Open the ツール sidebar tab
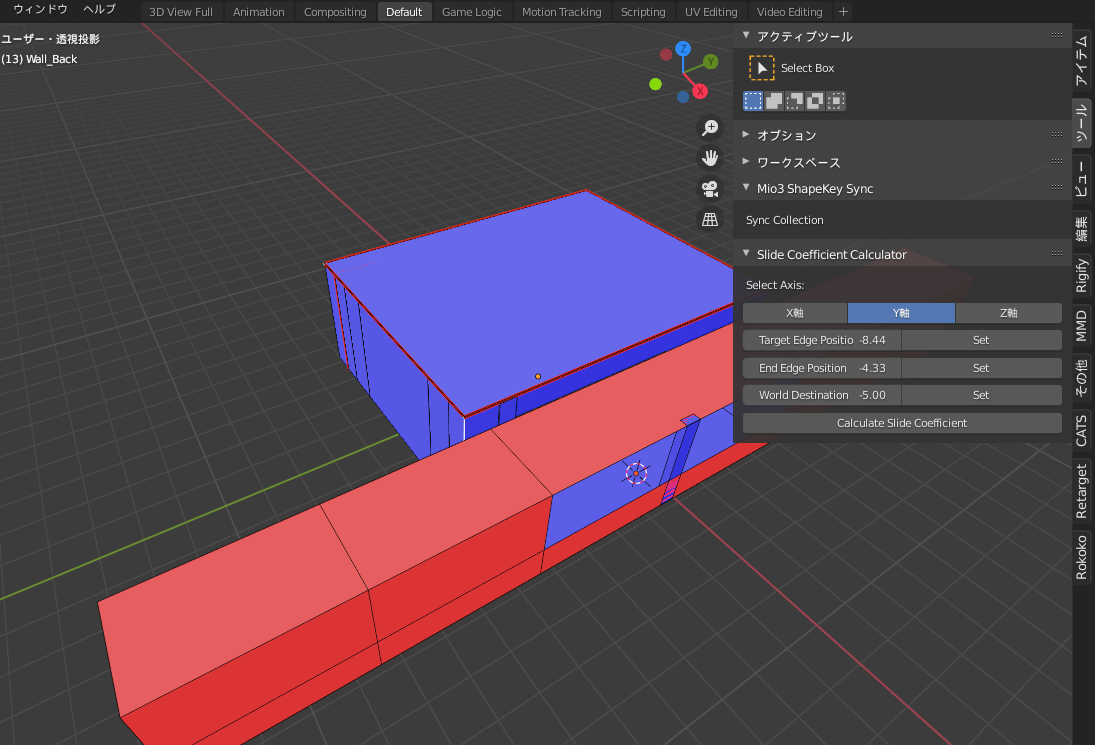 [1082, 123]
